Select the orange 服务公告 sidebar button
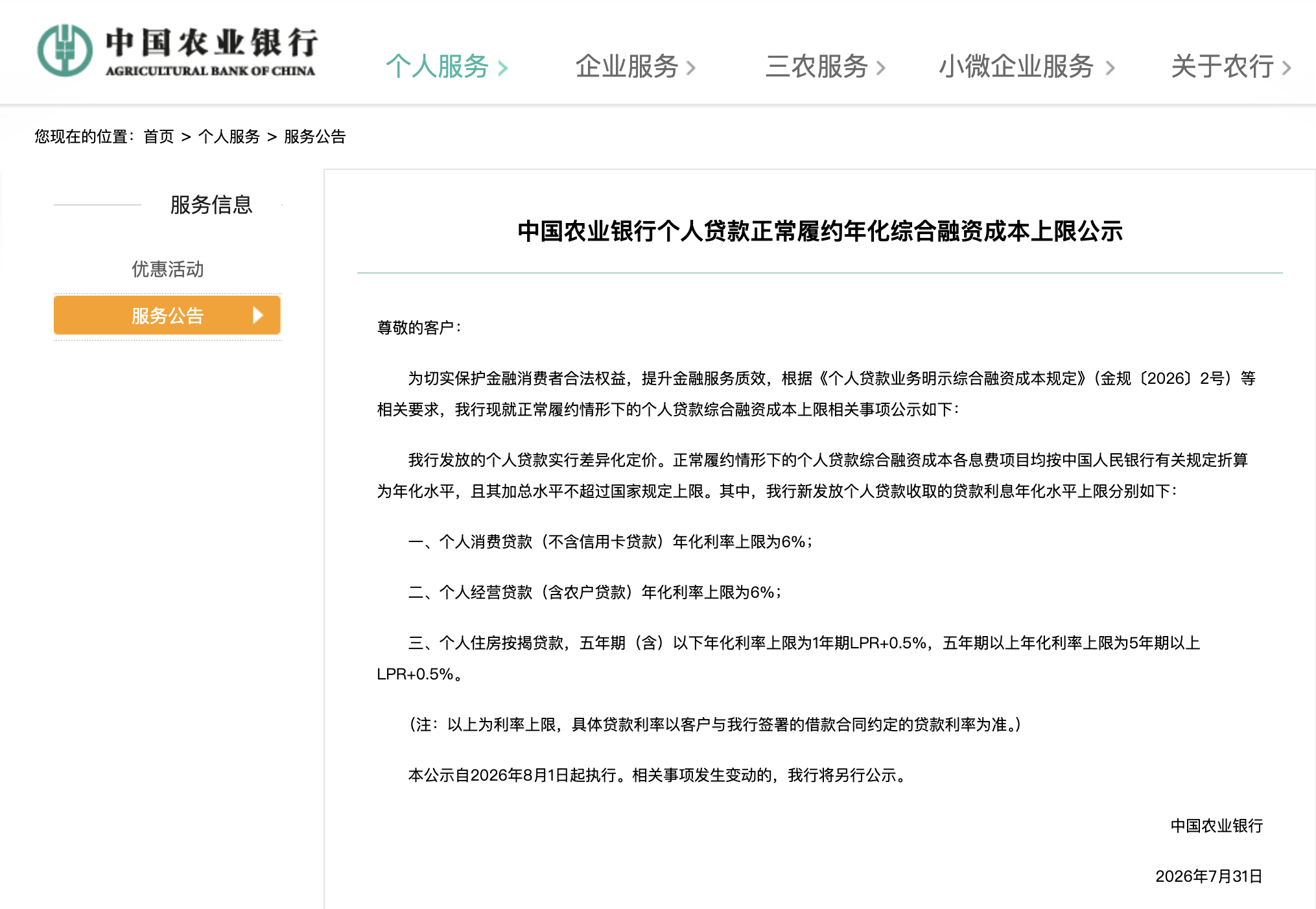This screenshot has width=1316, height=909. [x=167, y=315]
